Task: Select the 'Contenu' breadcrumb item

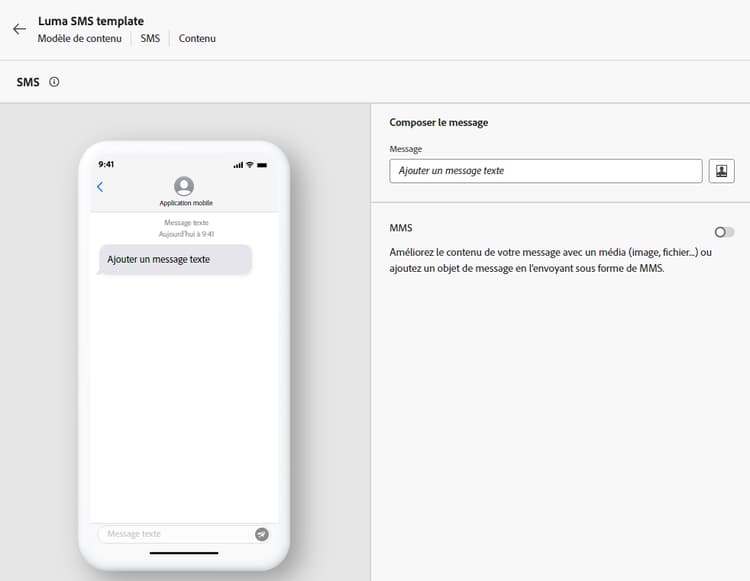Action: (x=197, y=38)
